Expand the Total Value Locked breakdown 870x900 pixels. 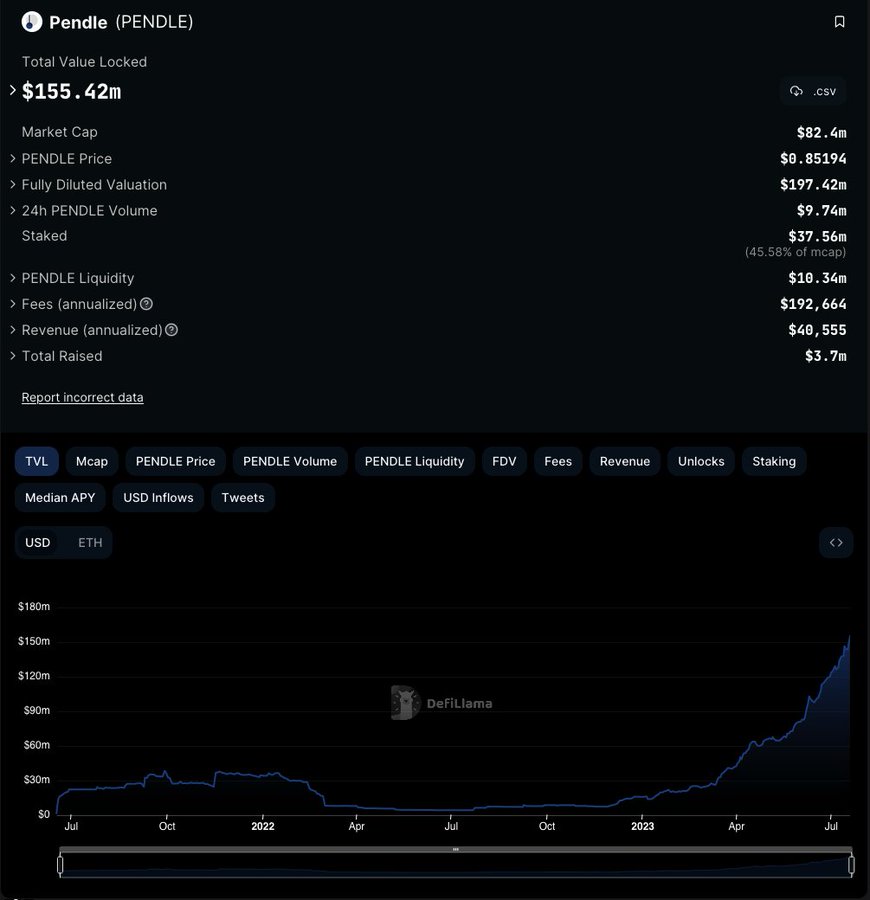[13, 90]
